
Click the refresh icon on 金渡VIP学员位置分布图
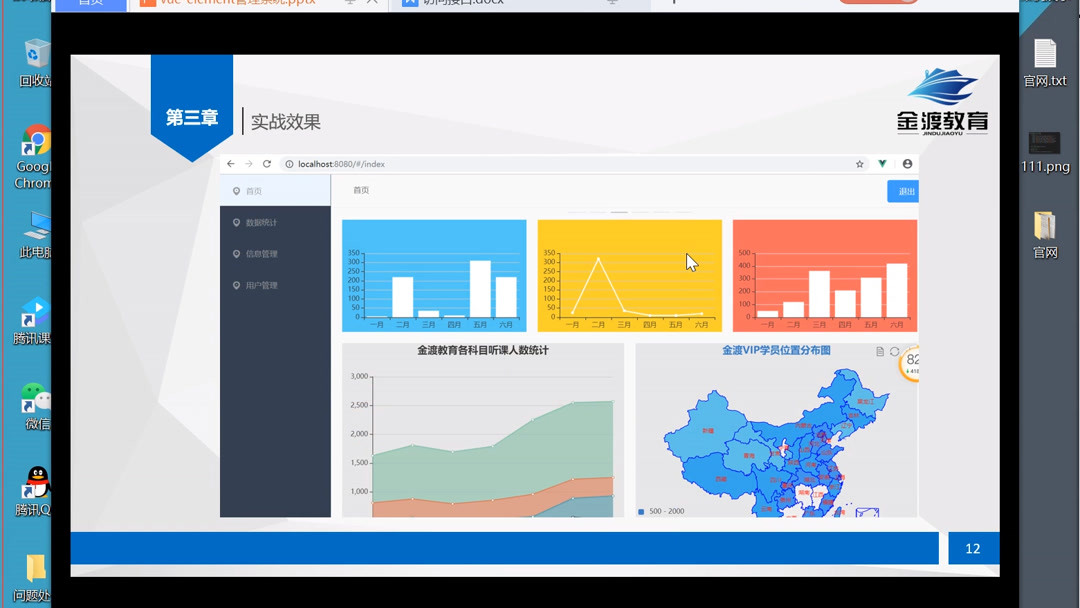coord(893,352)
